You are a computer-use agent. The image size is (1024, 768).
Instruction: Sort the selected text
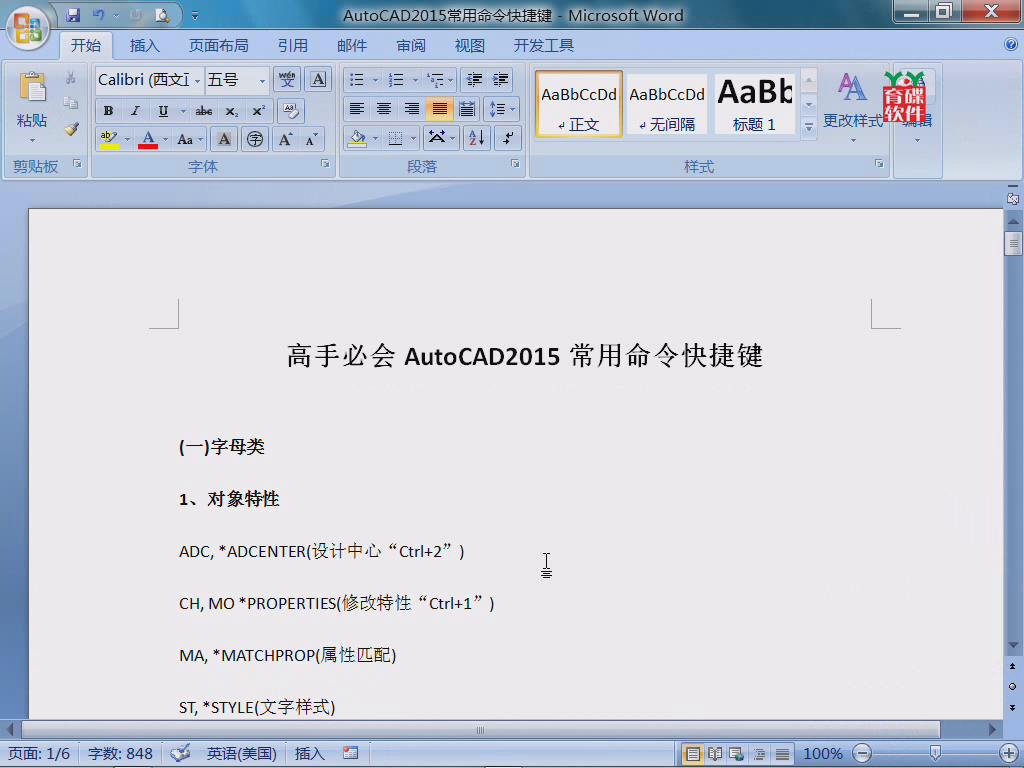(477, 138)
